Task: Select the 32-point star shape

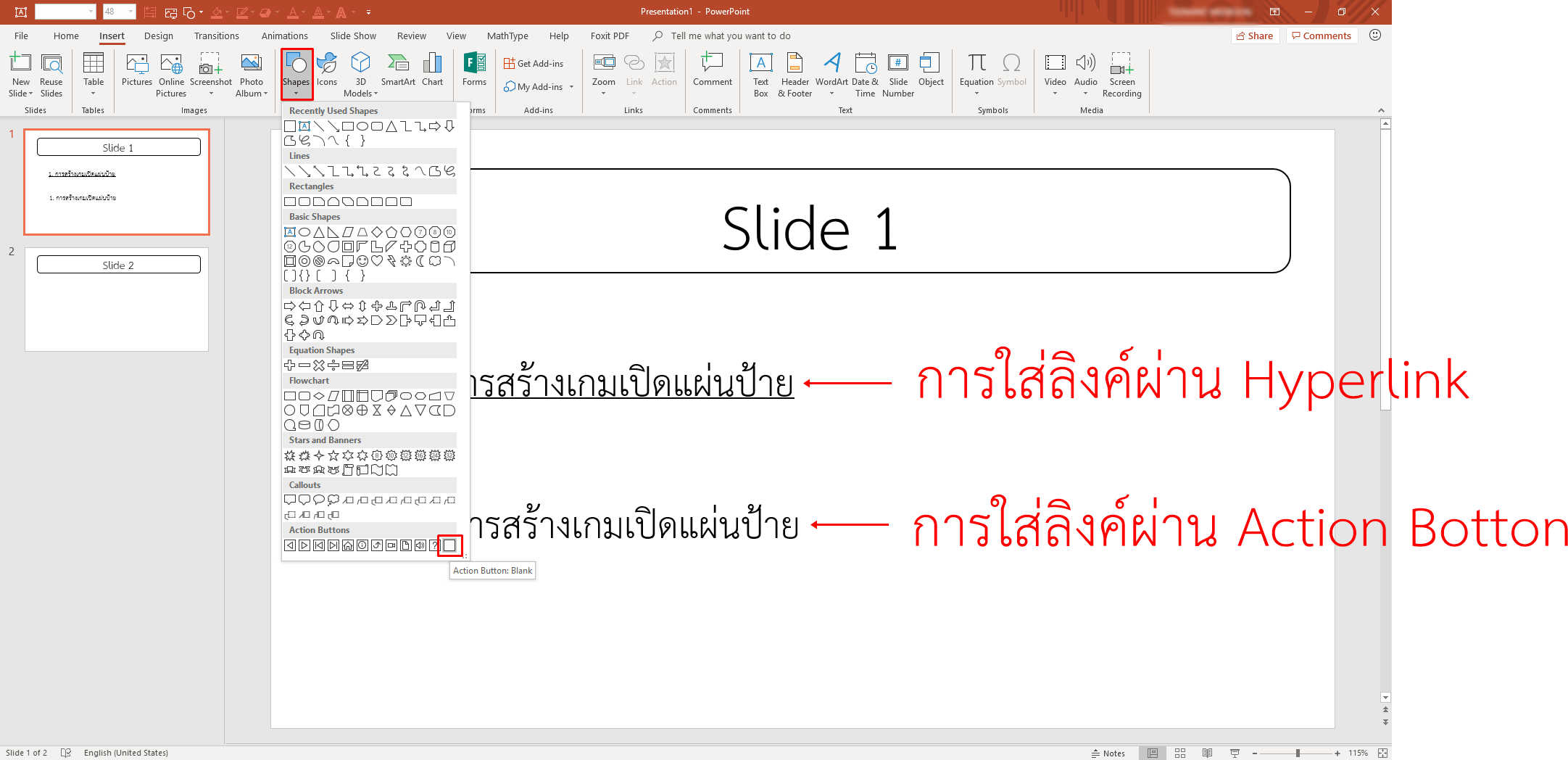Action: tap(449, 455)
